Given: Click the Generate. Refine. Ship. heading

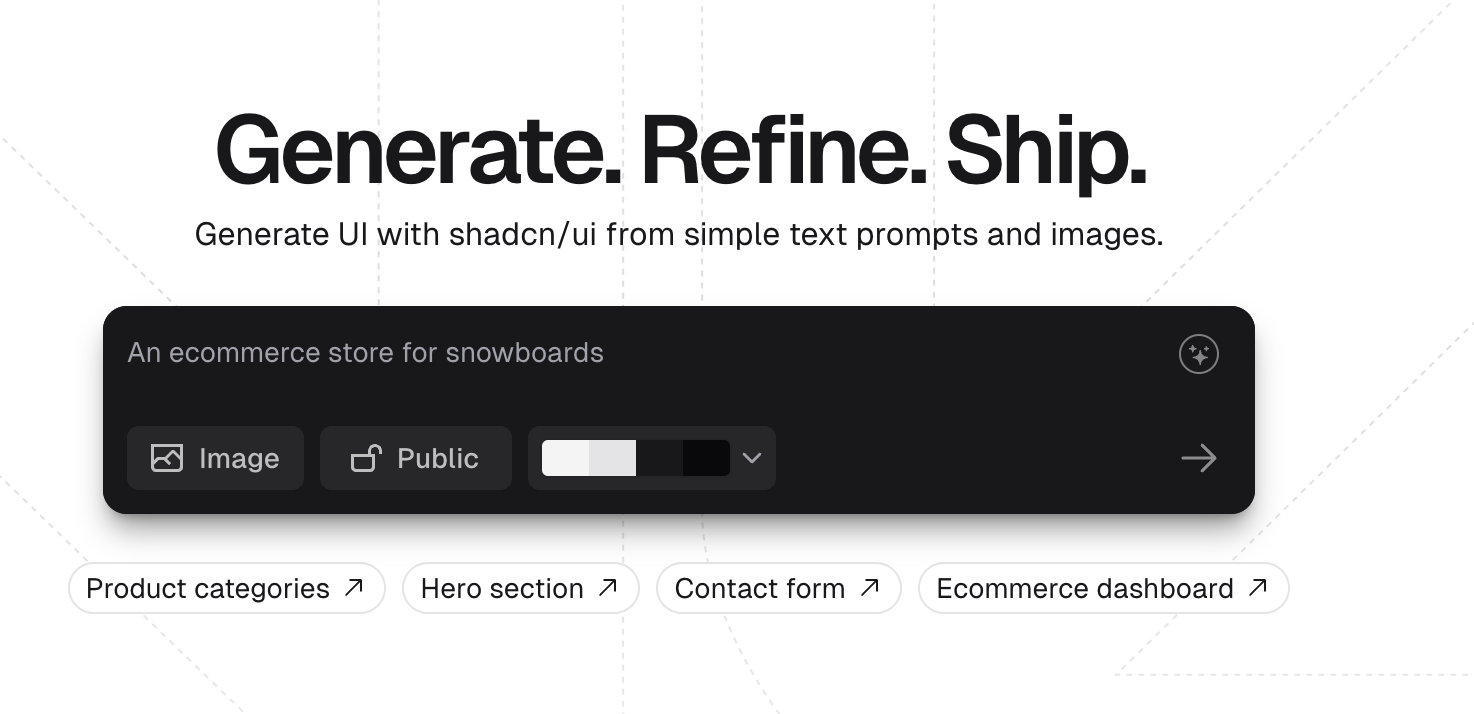Looking at the screenshot, I should click(680, 152).
